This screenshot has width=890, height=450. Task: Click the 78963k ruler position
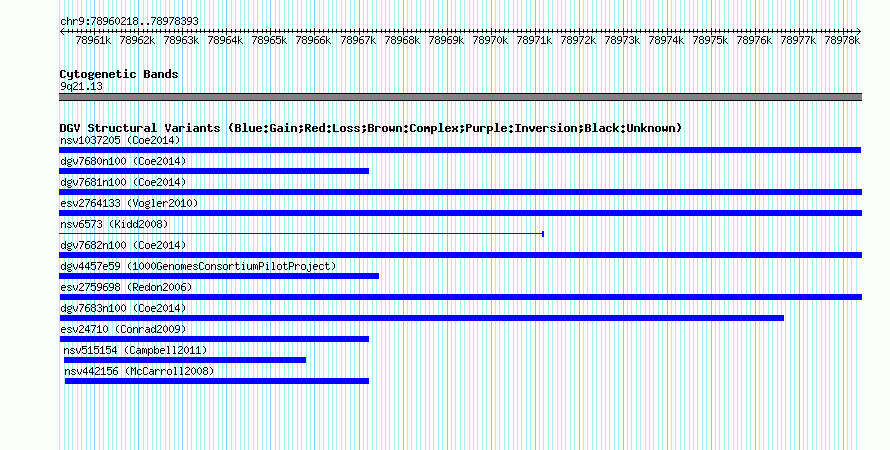181,40
